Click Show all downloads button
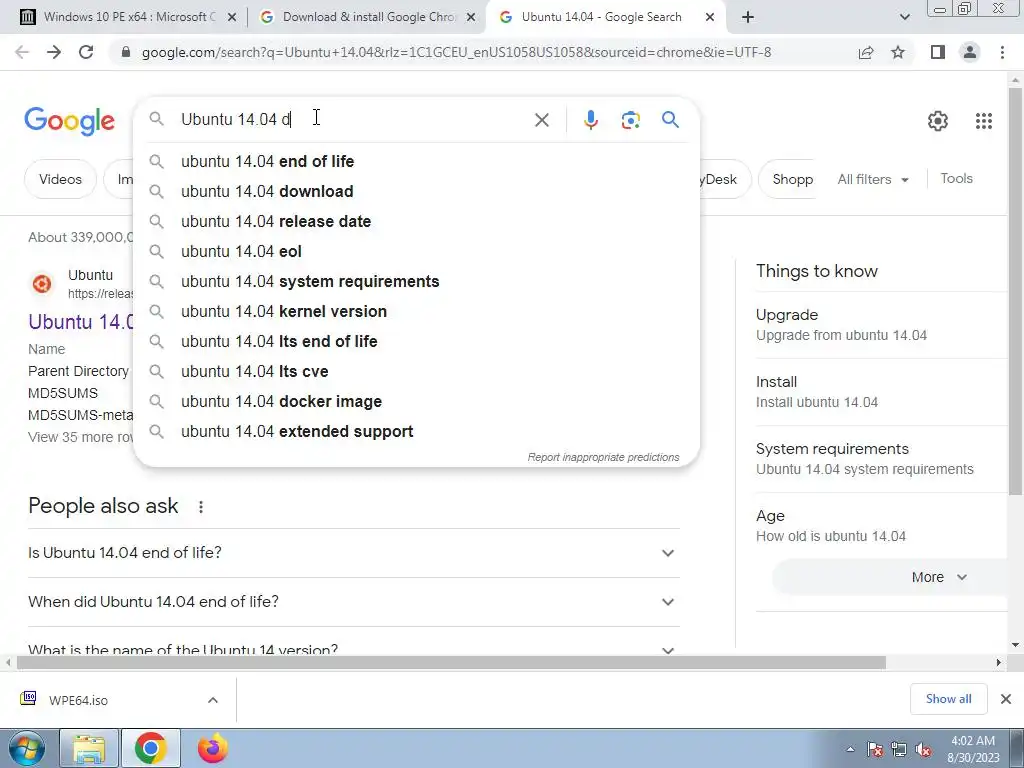Screen dimensions: 1024x768 (948, 699)
